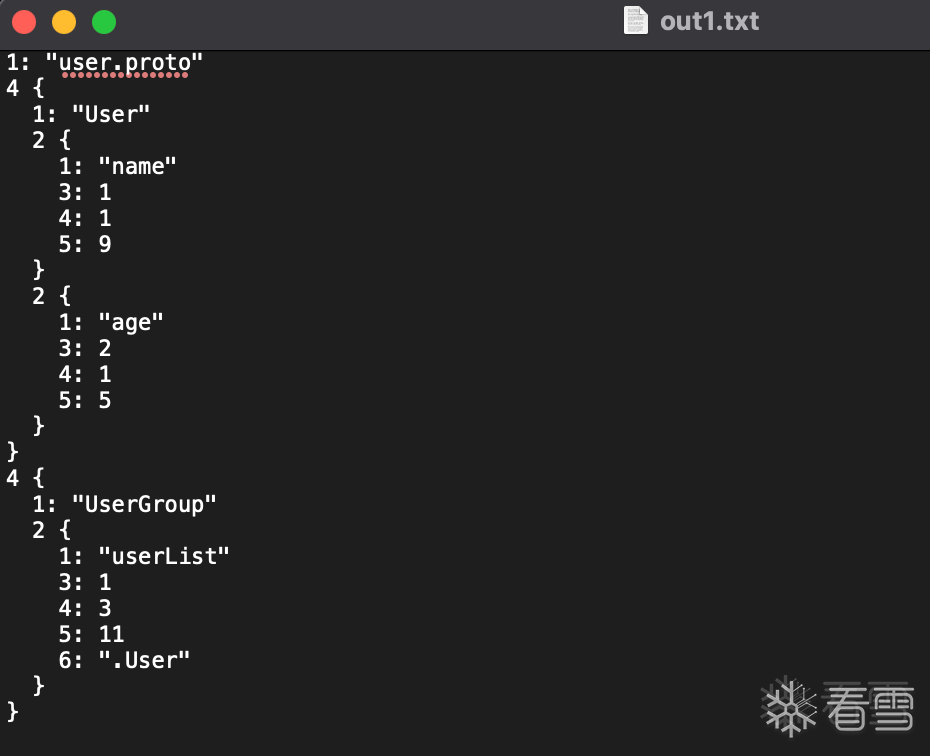Maximize the window with the green button
Image resolution: width=930 pixels, height=756 pixels.
point(104,23)
